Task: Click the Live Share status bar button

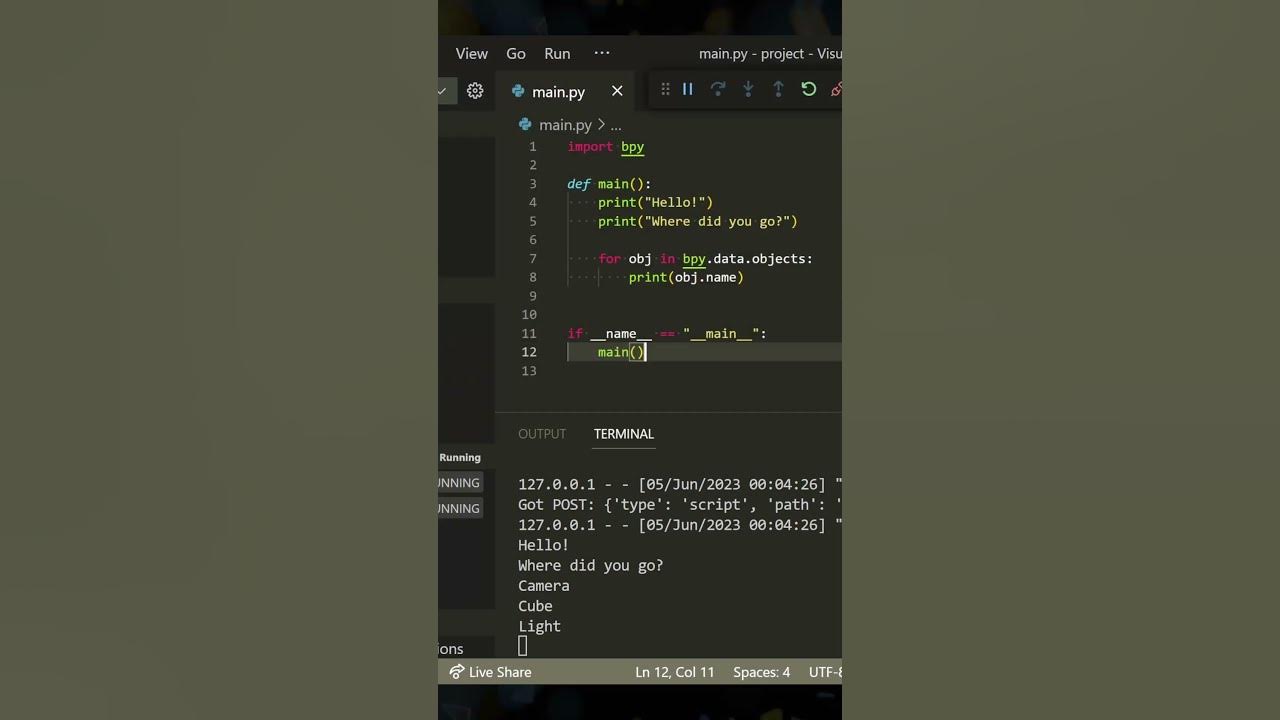Action: (x=490, y=672)
